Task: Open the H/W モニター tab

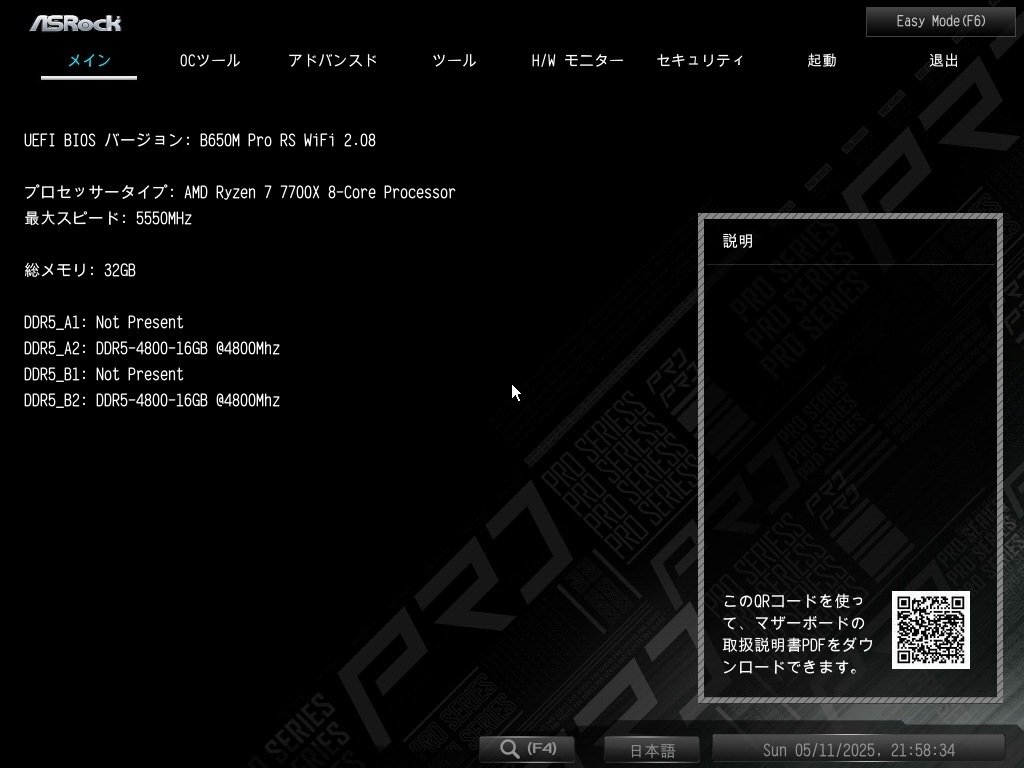Action: [x=577, y=61]
